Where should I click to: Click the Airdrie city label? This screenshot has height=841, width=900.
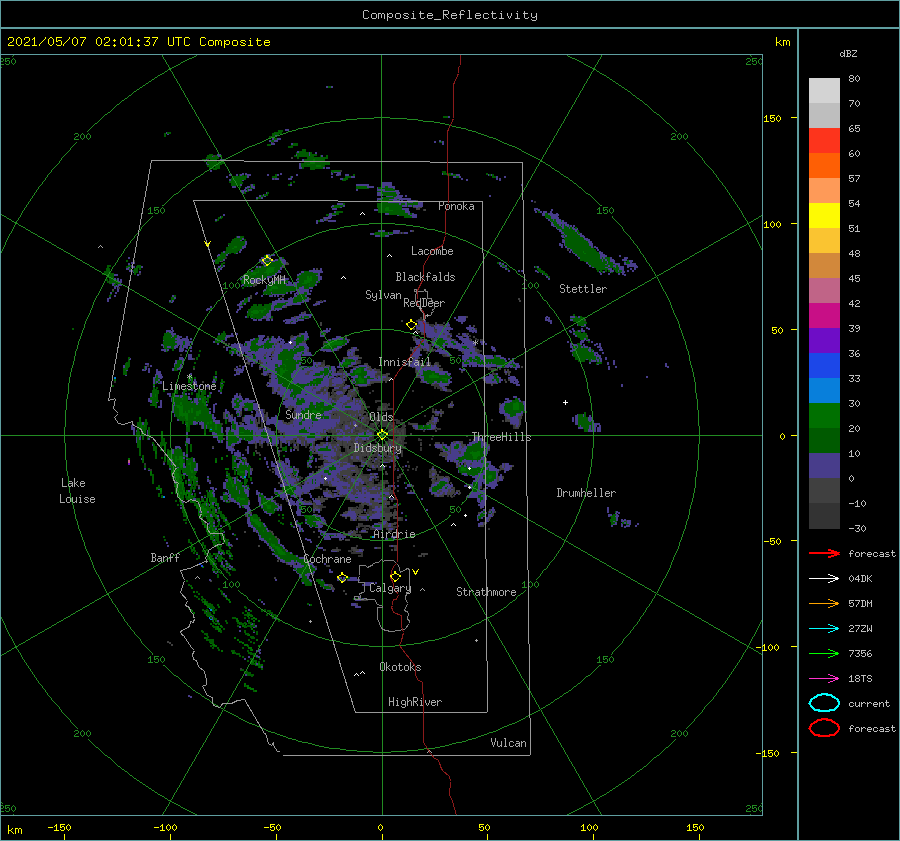click(394, 534)
